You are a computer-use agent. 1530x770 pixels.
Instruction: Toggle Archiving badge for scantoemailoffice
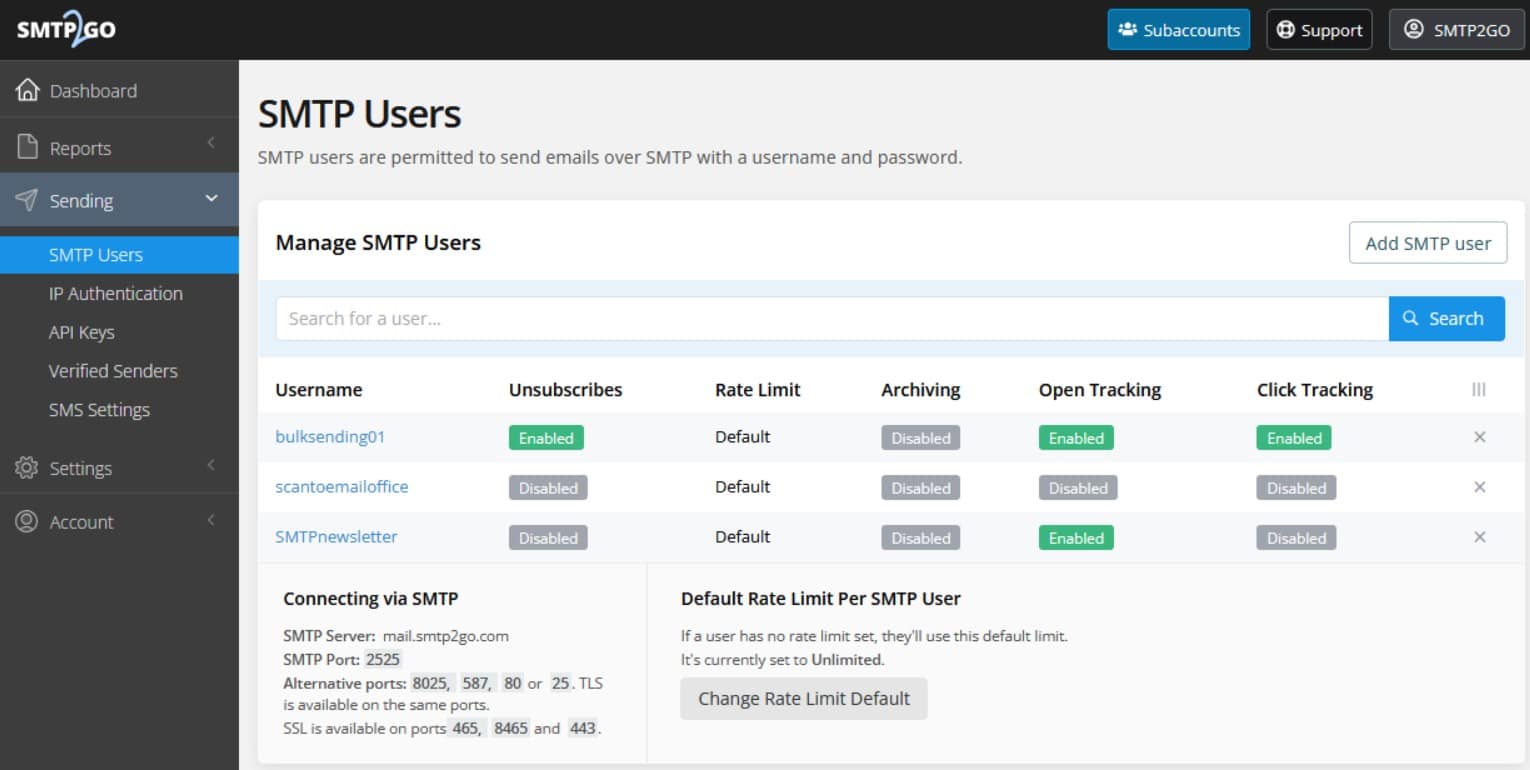point(920,488)
